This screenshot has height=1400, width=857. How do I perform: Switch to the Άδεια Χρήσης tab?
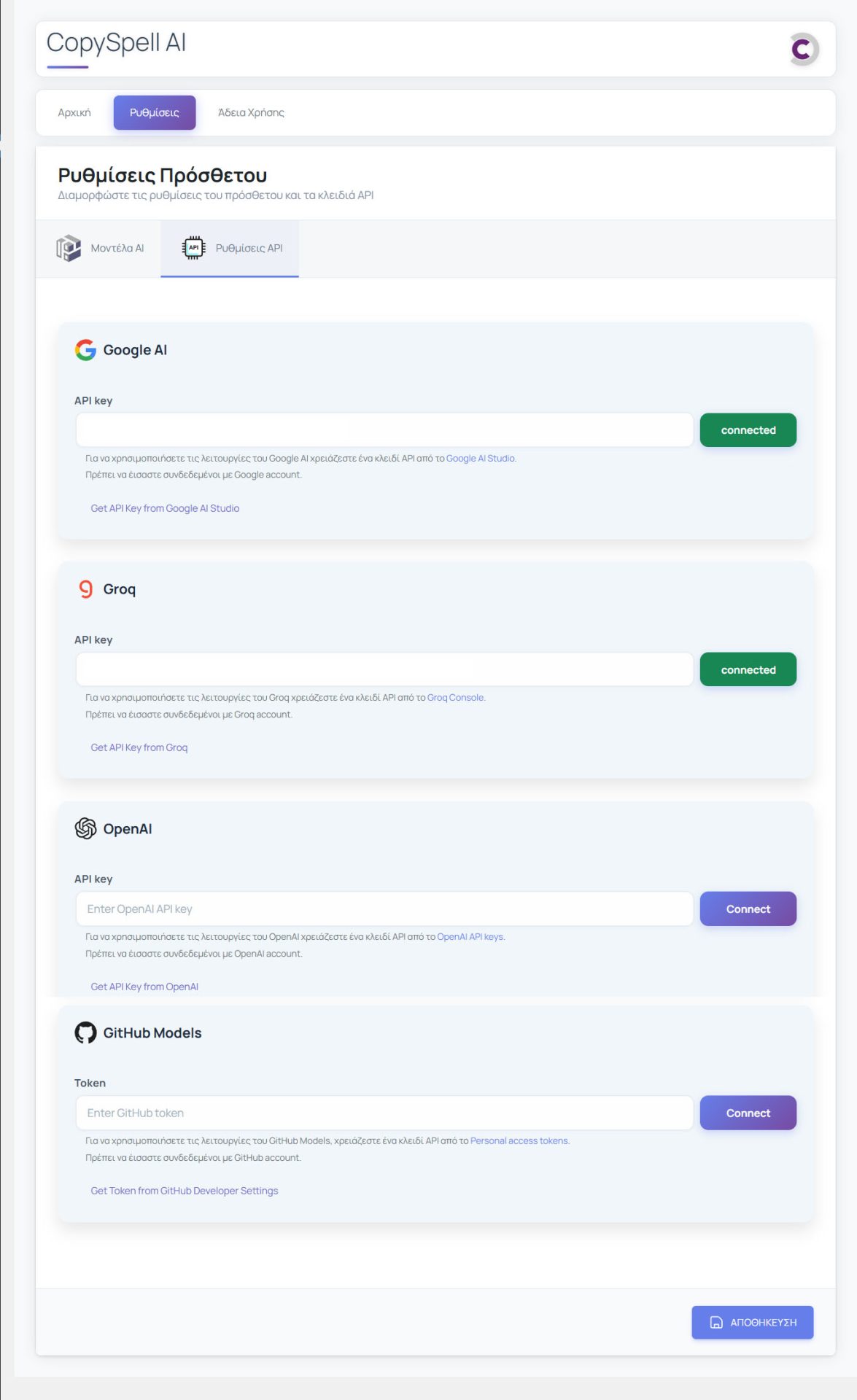click(251, 112)
